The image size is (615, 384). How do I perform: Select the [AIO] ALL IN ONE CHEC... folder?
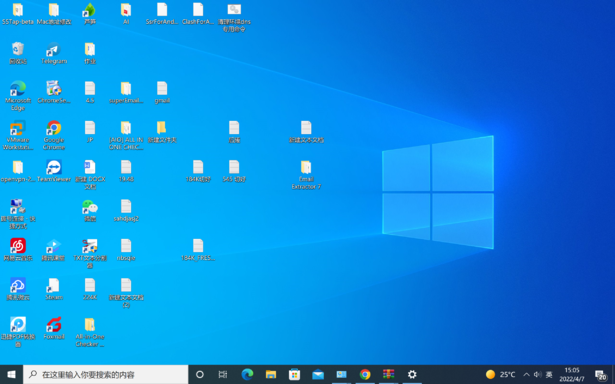[x=126, y=135]
